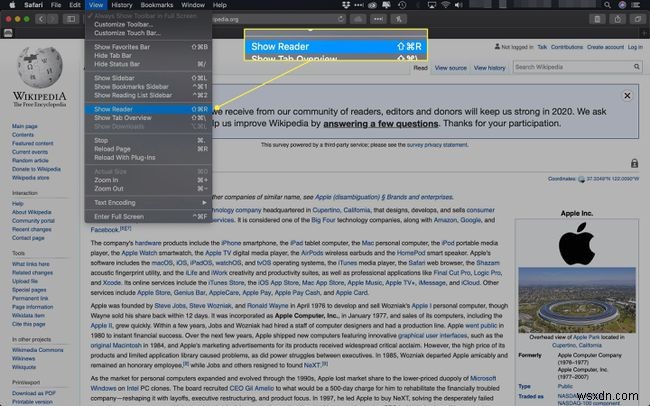Switch to the Read tab
Viewport: 650px width, 406px height.
[x=420, y=68]
